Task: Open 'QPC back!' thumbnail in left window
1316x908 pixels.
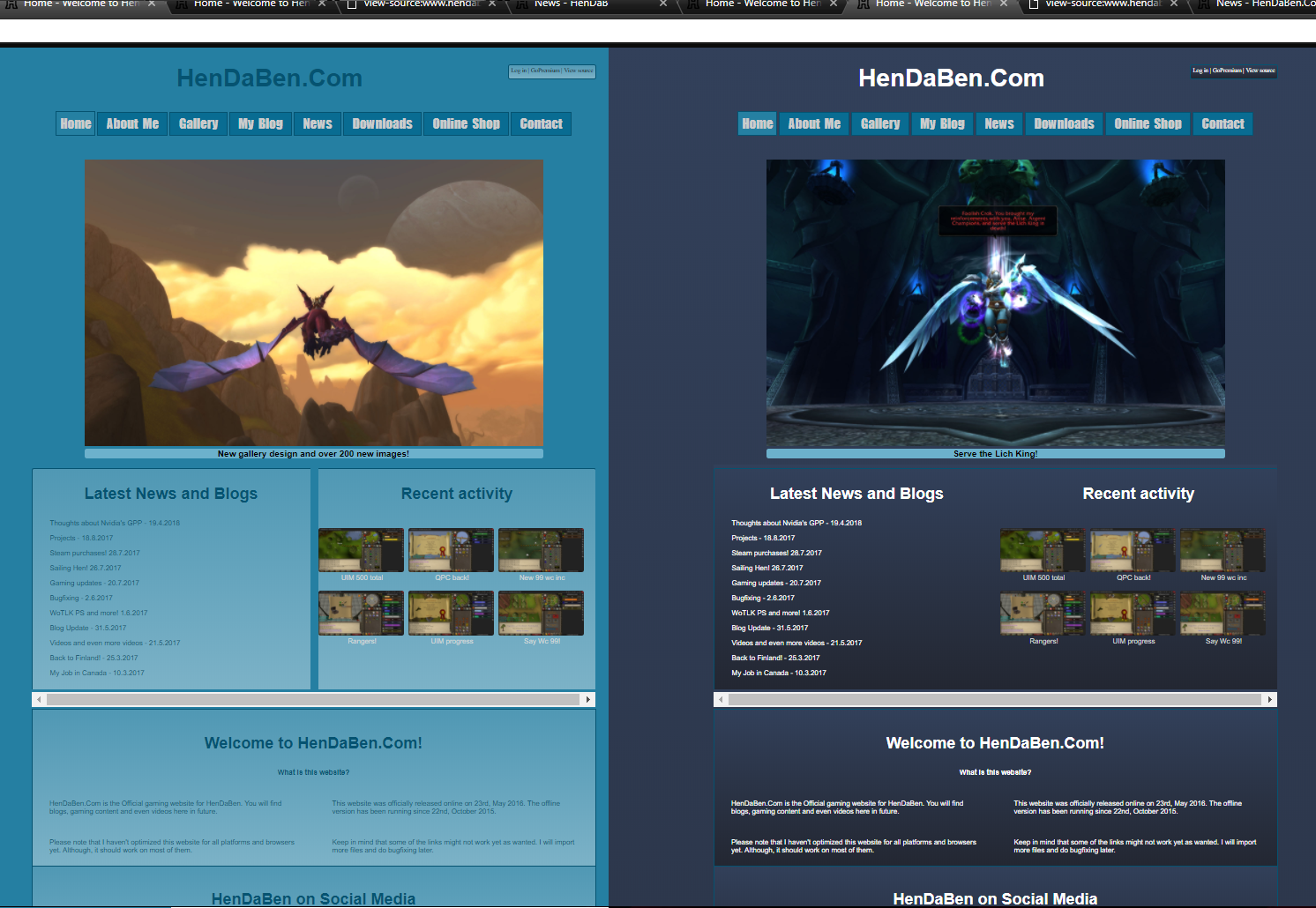Action: tap(452, 550)
